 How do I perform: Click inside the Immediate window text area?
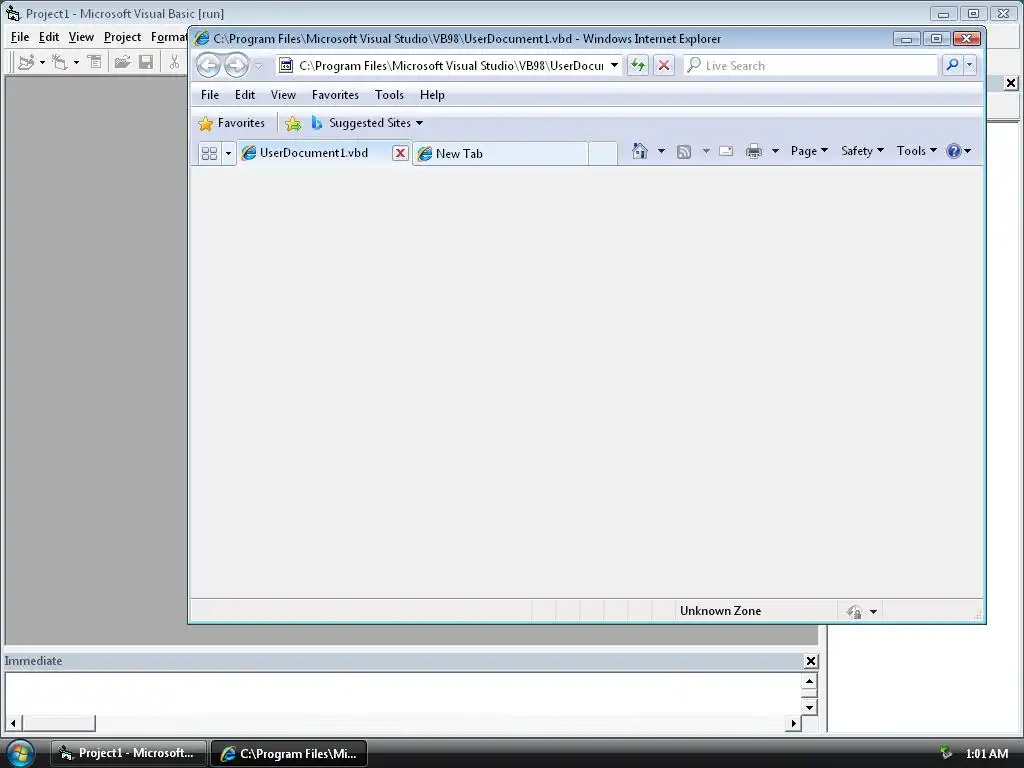403,694
